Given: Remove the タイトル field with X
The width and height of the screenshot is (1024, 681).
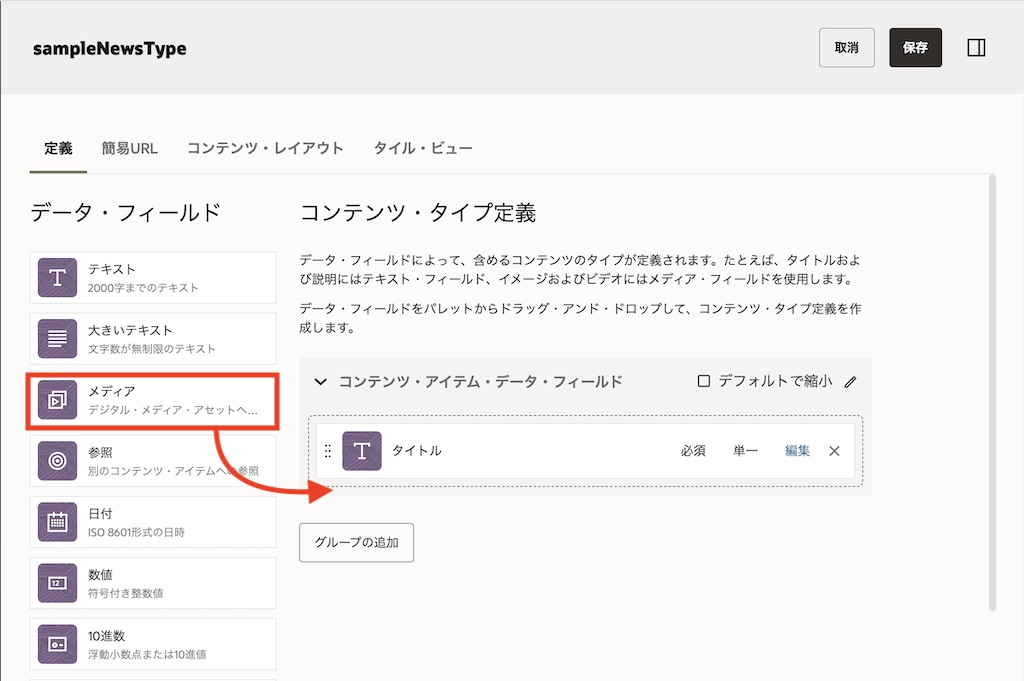Looking at the screenshot, I should 834,451.
